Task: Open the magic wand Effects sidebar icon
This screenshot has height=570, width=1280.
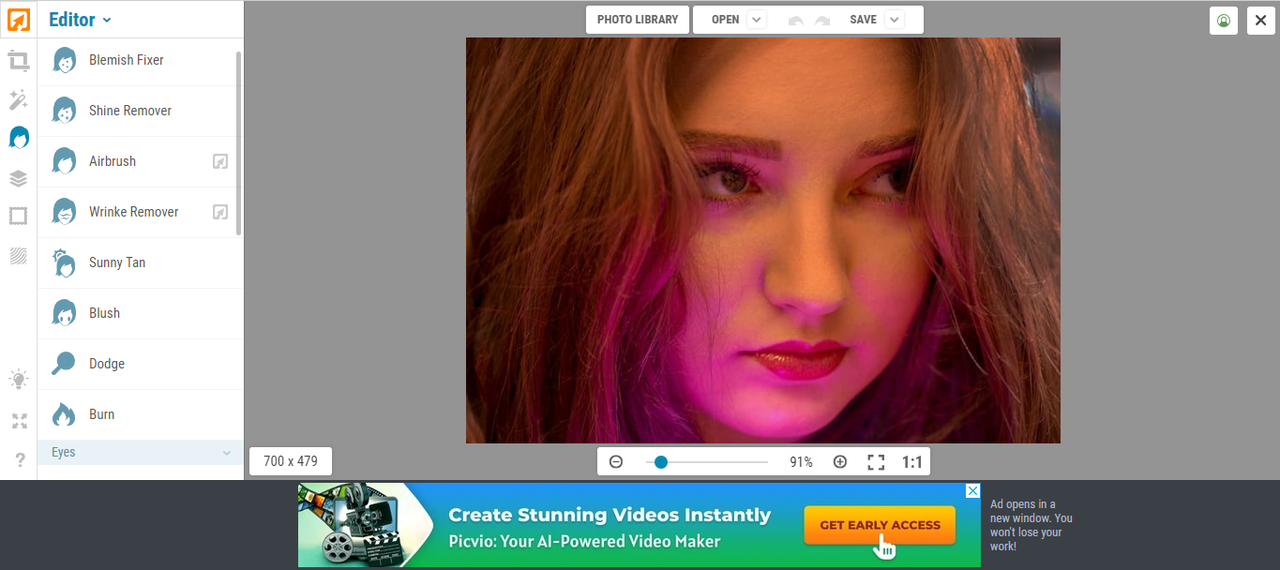Action: [x=18, y=99]
